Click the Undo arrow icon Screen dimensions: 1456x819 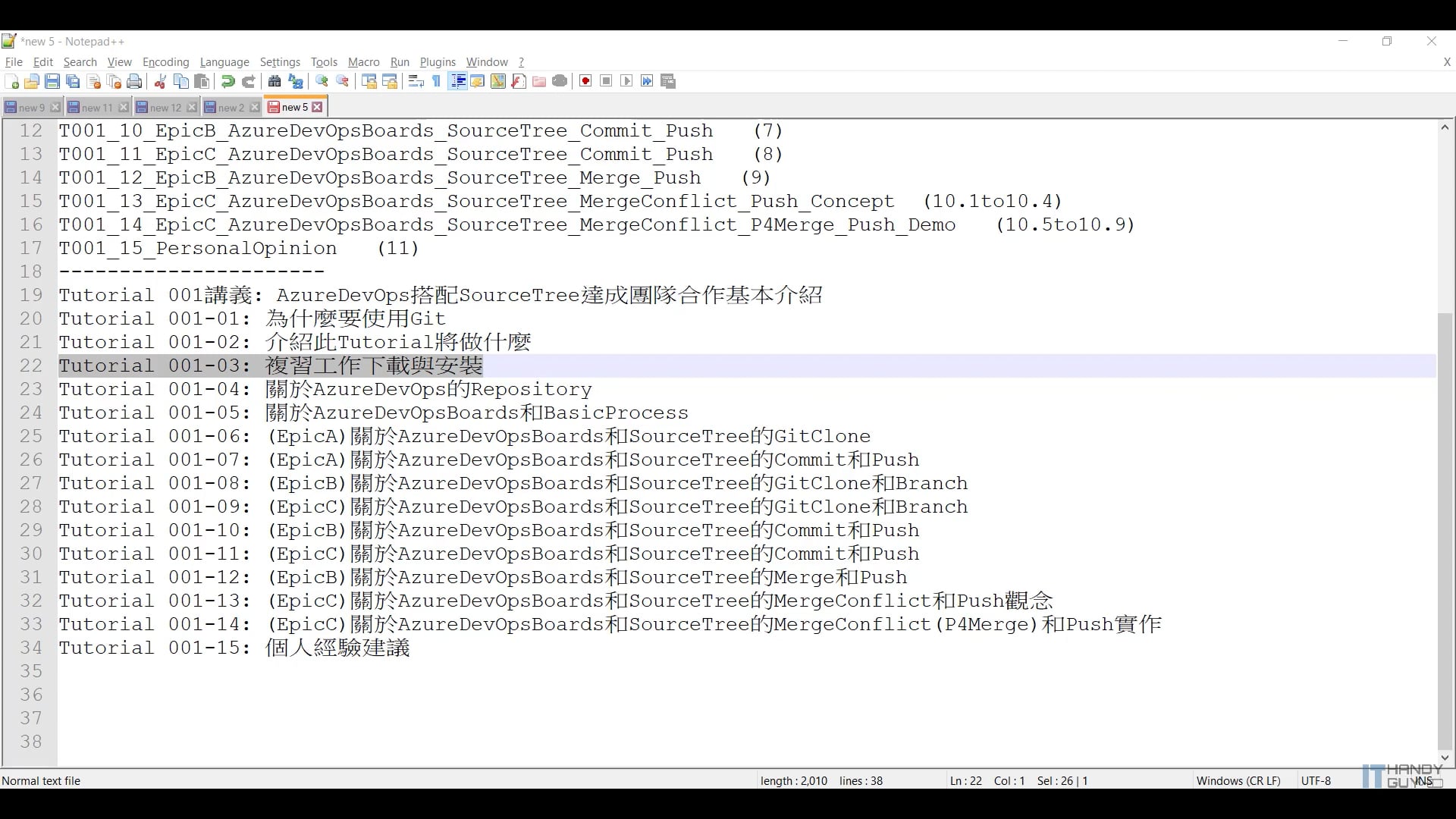227,82
